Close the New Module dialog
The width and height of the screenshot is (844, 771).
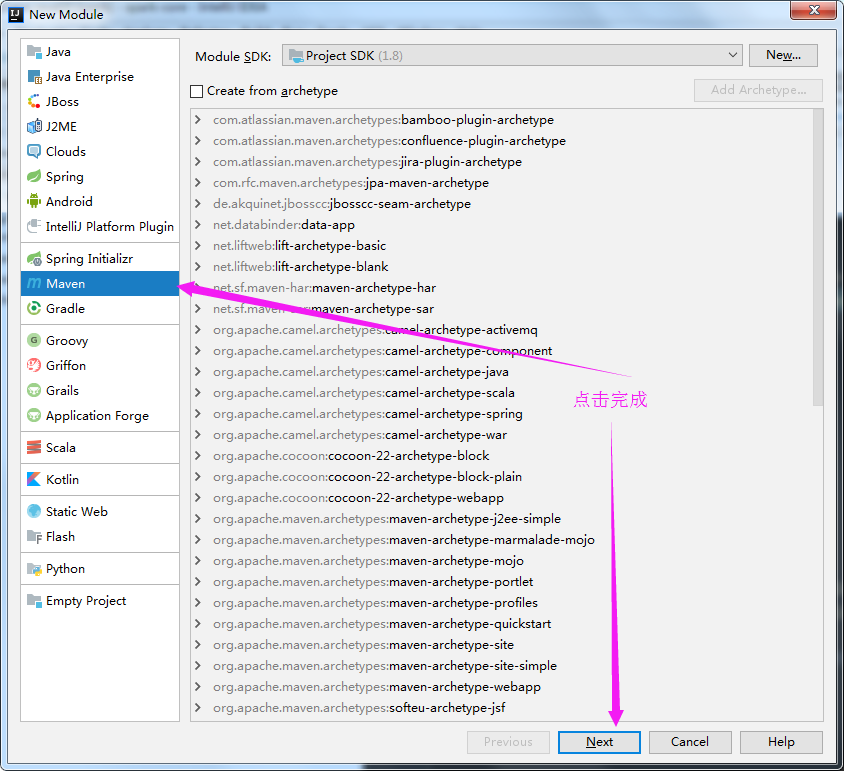pos(813,10)
